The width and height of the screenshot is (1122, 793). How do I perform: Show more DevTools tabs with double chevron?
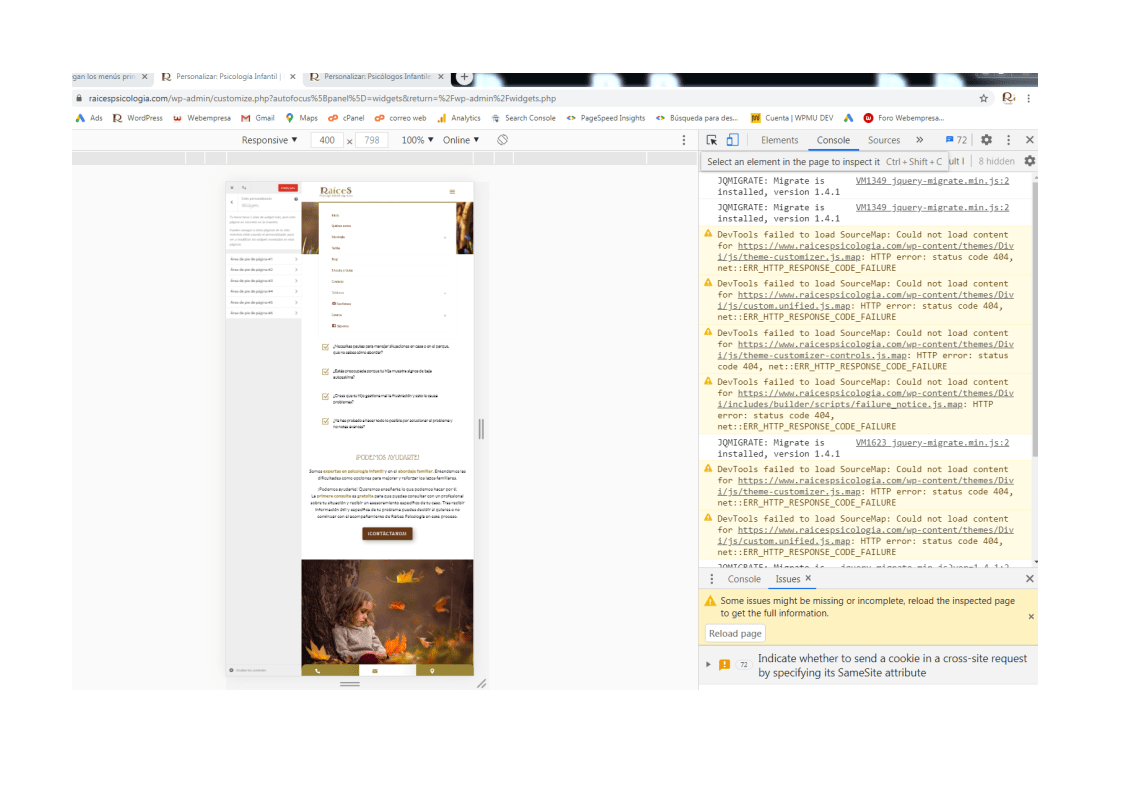click(x=919, y=140)
